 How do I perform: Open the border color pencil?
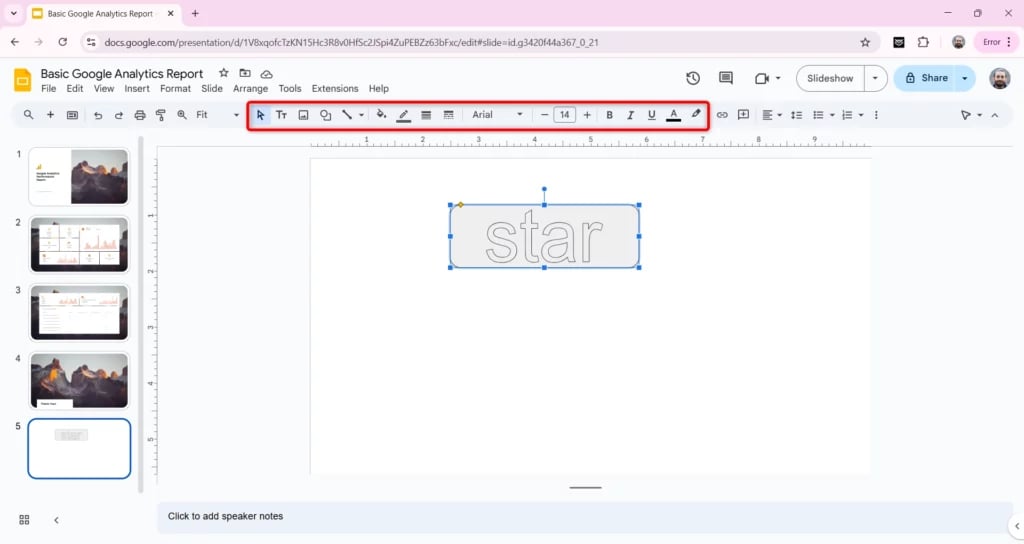point(404,115)
